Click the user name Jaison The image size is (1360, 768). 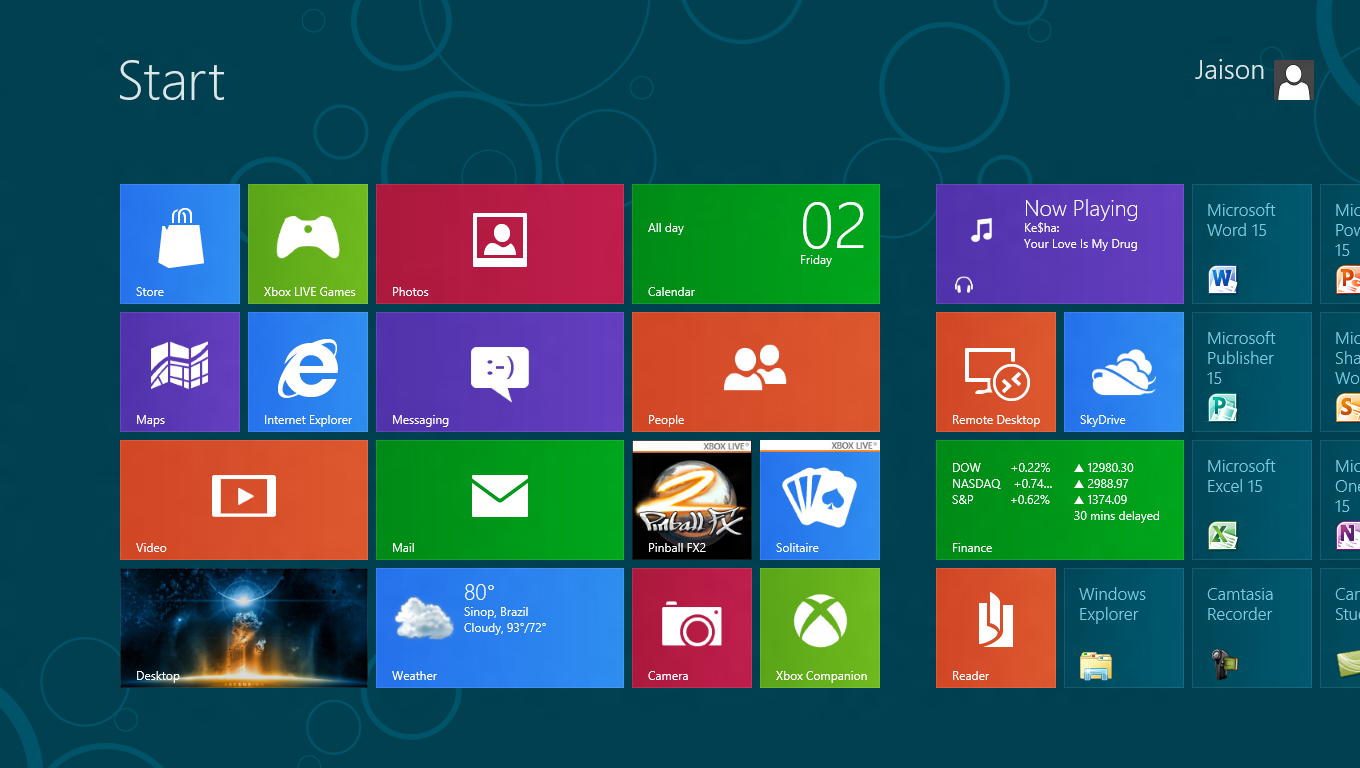1230,70
